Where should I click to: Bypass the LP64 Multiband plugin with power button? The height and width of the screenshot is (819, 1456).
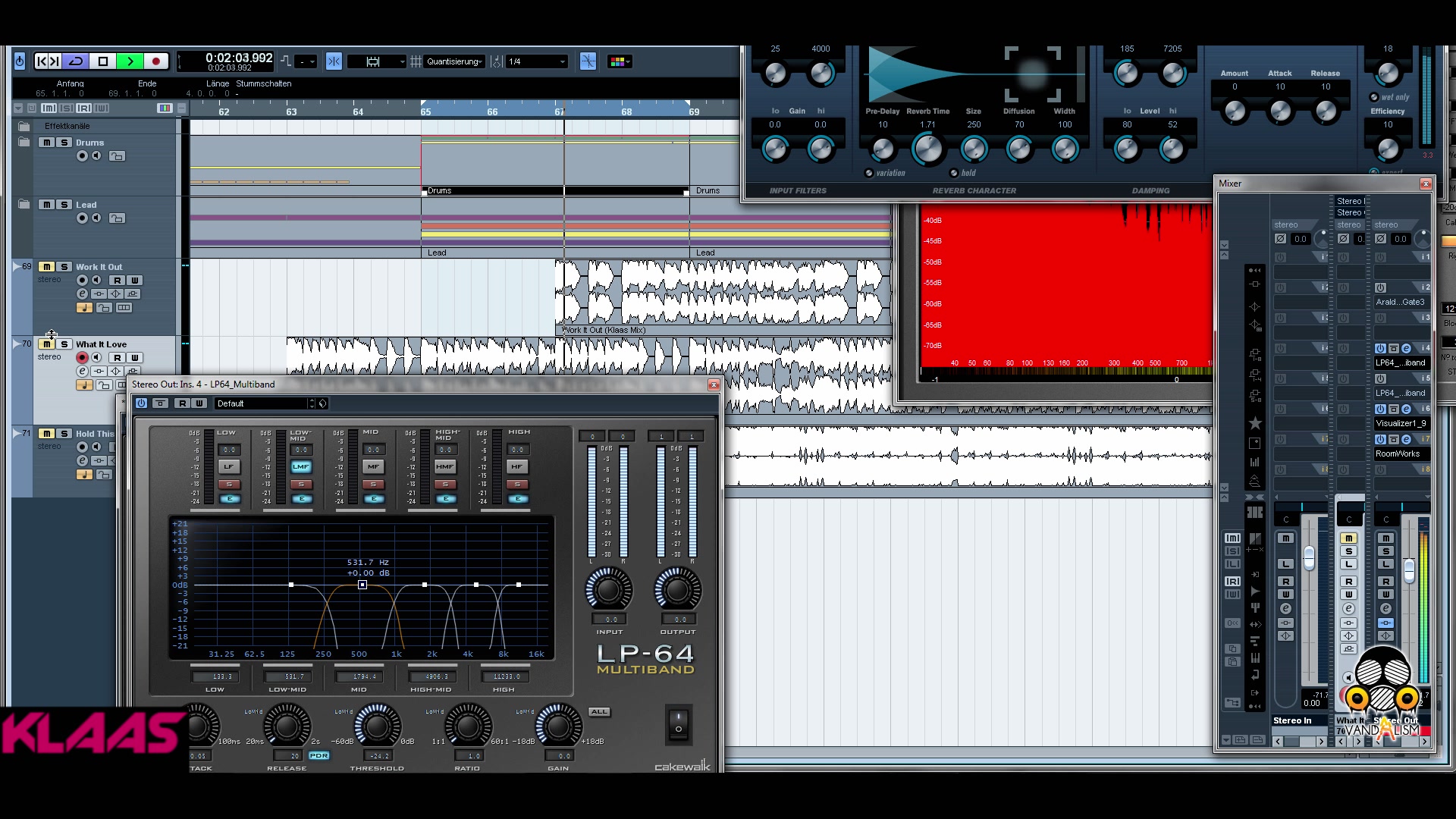click(x=142, y=403)
